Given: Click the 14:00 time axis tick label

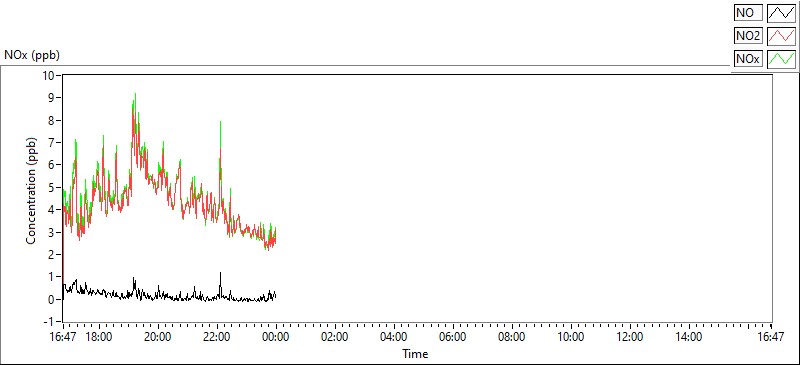Looking at the screenshot, I should click(x=689, y=337).
